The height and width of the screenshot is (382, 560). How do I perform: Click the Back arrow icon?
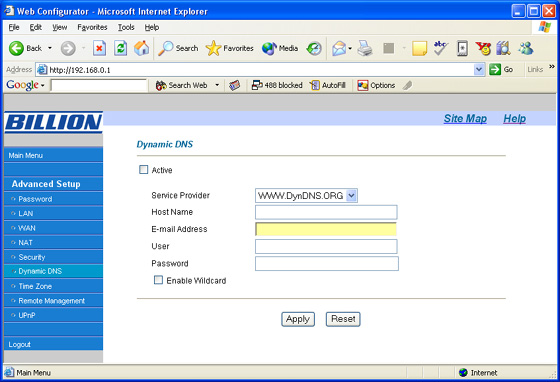pos(16,48)
